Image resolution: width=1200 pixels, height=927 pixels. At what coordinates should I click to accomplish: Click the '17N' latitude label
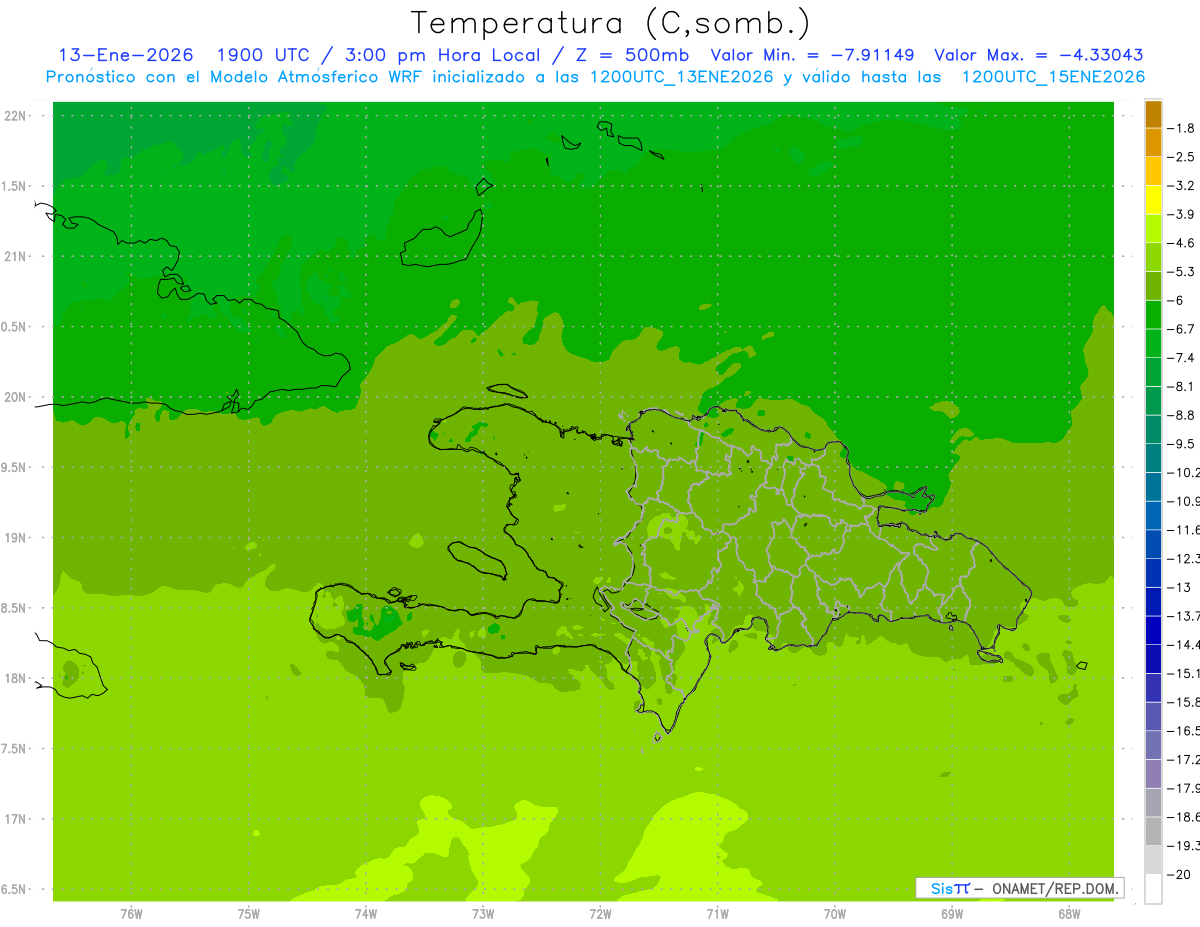16,819
